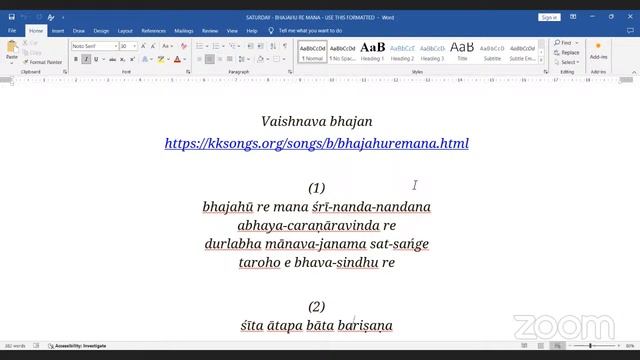The height and width of the screenshot is (360, 640).
Task: Align text to the right
Action: pos(220,60)
